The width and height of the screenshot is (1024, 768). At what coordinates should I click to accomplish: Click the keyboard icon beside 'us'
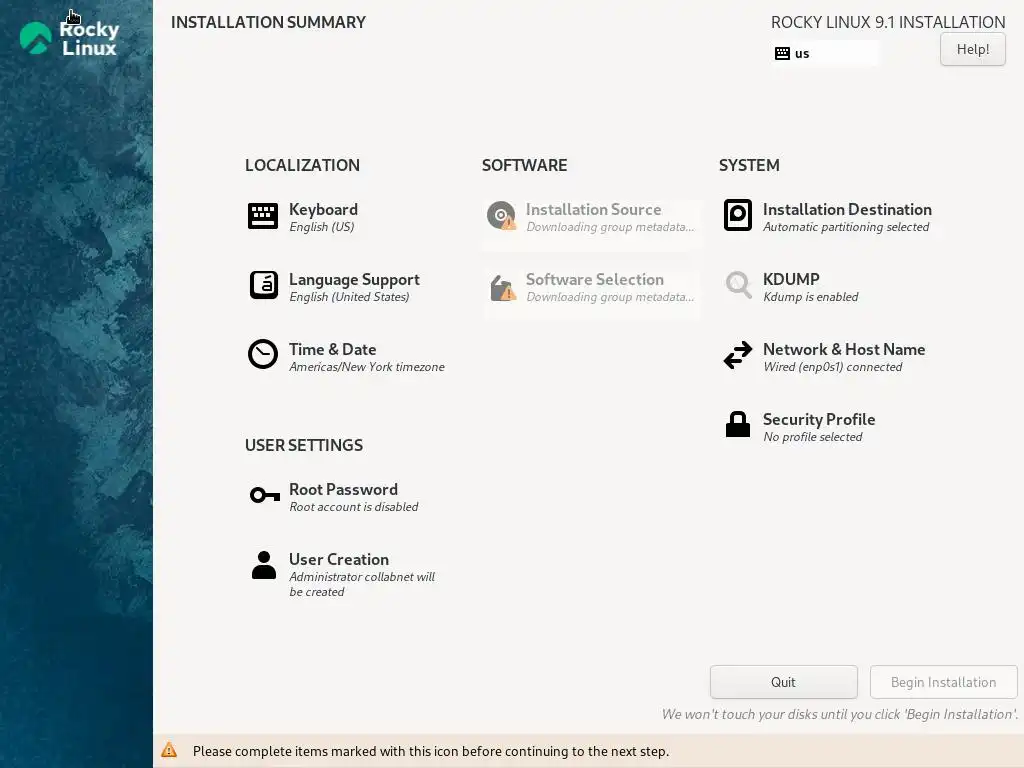[782, 54]
